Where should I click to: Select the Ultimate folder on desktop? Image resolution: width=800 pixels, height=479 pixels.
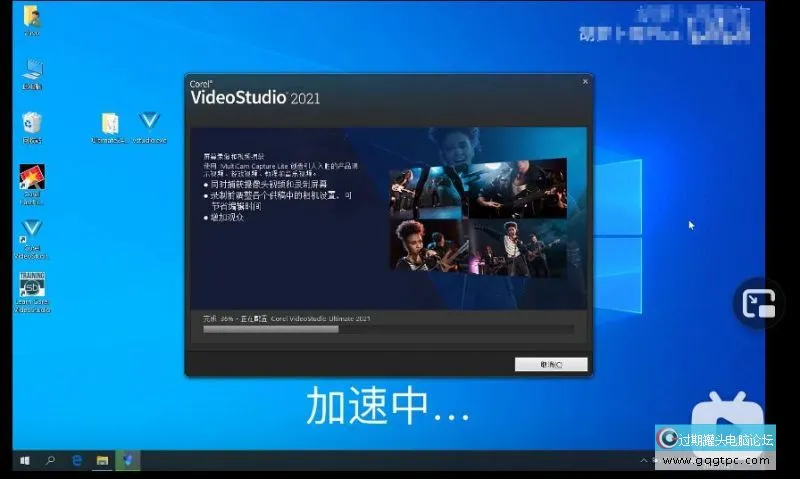point(110,124)
